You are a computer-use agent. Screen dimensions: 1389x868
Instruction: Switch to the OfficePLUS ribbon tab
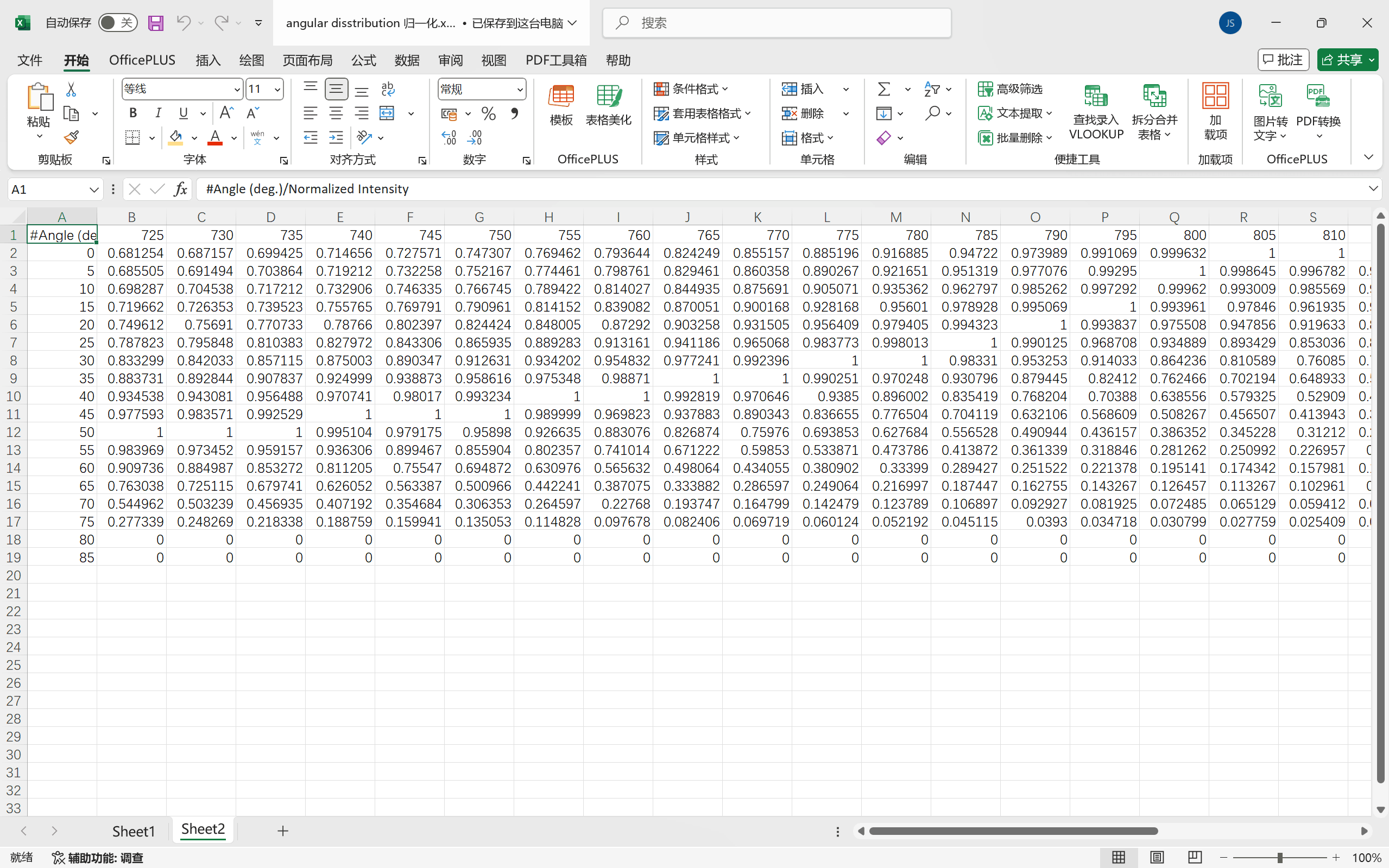pyautogui.click(x=142, y=60)
